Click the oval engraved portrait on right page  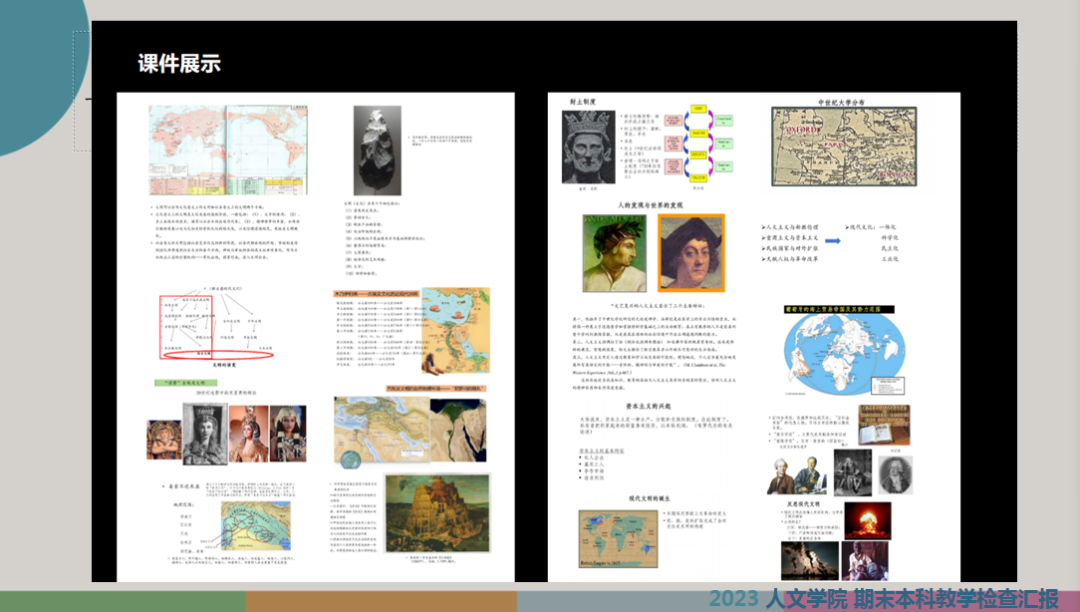[x=895, y=474]
